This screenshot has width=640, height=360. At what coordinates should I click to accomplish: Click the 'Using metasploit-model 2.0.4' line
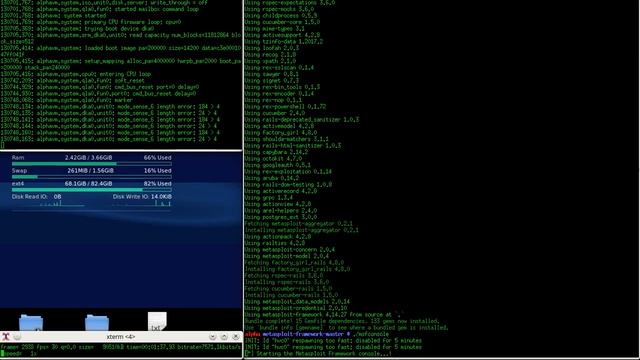287,256
